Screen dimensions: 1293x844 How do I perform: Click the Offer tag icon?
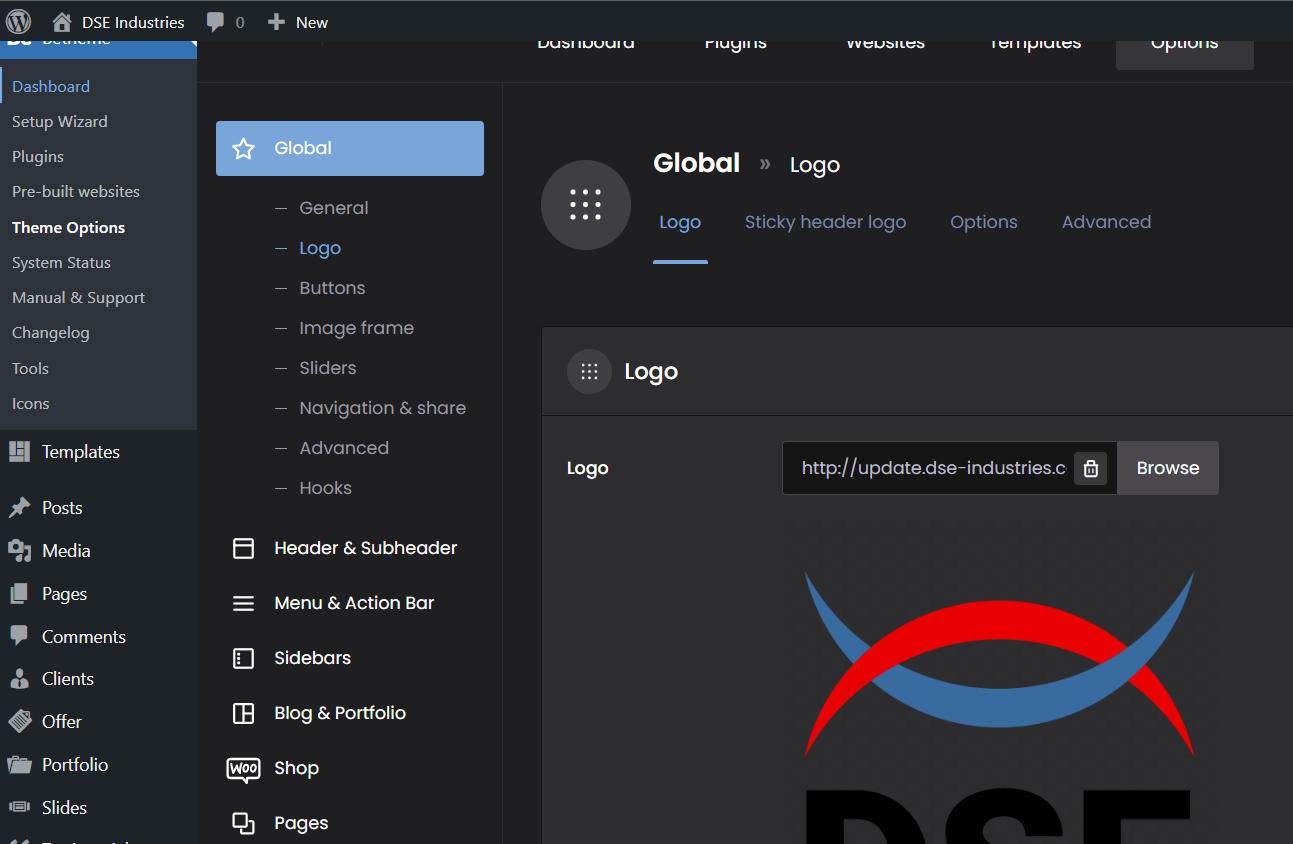click(x=19, y=721)
